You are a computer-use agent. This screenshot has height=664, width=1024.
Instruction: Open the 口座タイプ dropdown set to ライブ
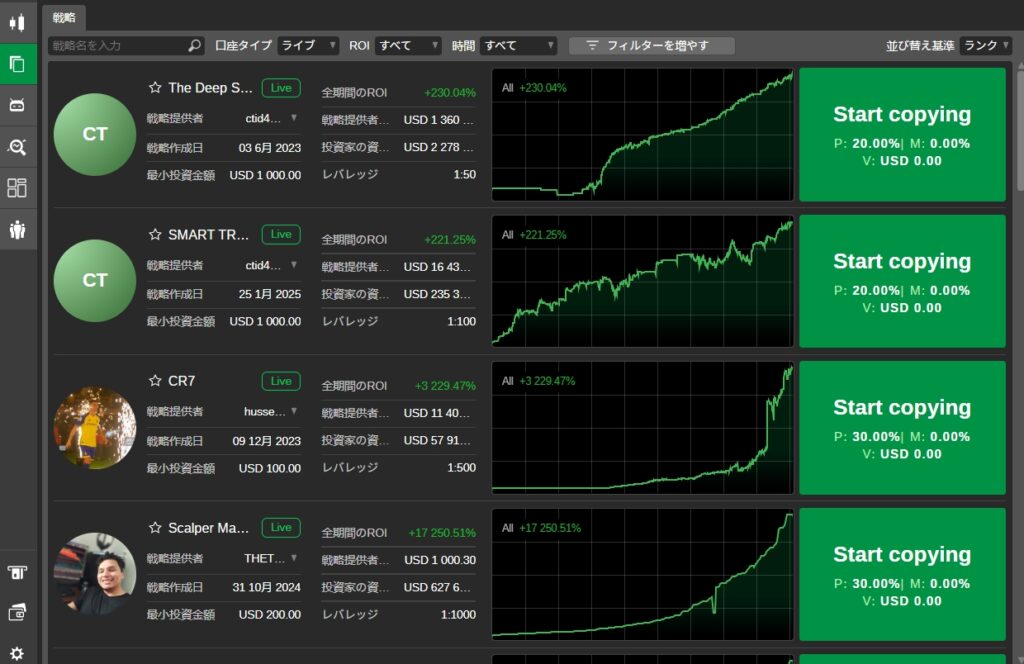tap(308, 46)
